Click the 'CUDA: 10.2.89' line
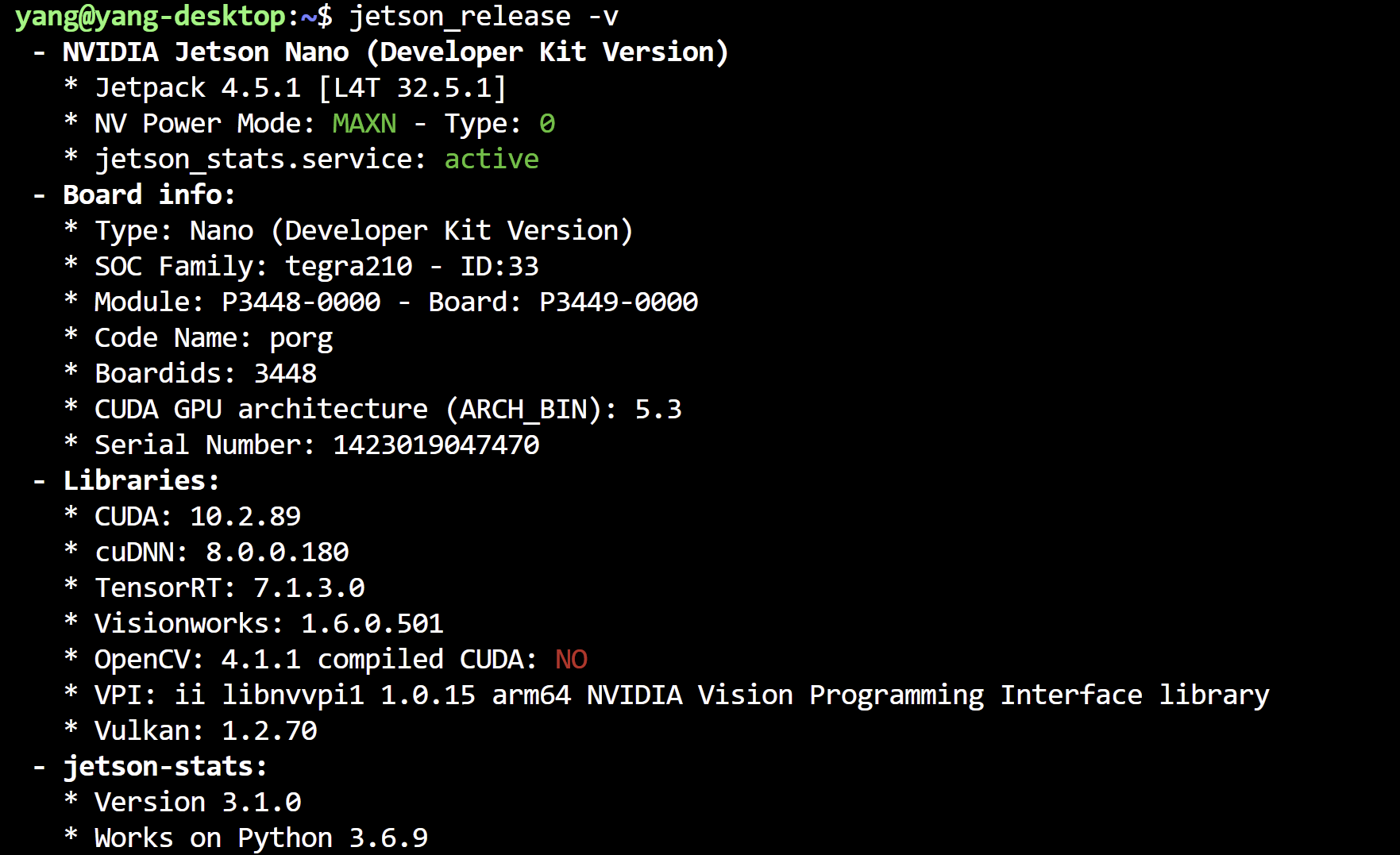Viewport: 1400px width, 855px height. pos(198,517)
